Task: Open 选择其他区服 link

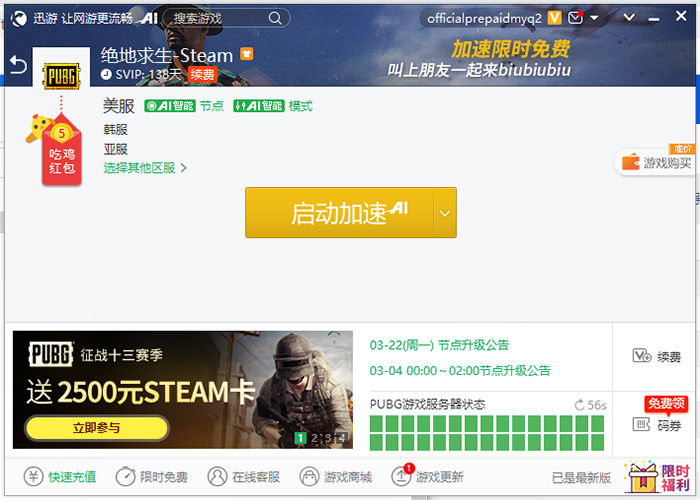Action: tap(145, 168)
